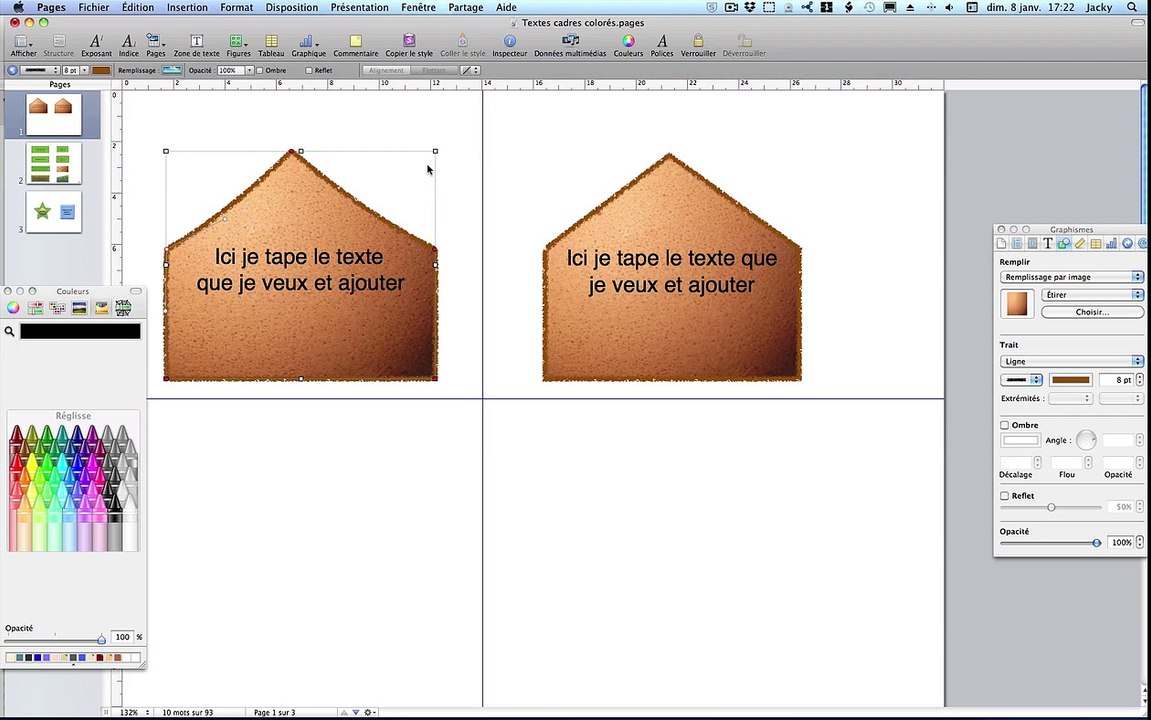
Task: Open line style dropdown in Graphismes Trait
Action: (x=1021, y=379)
